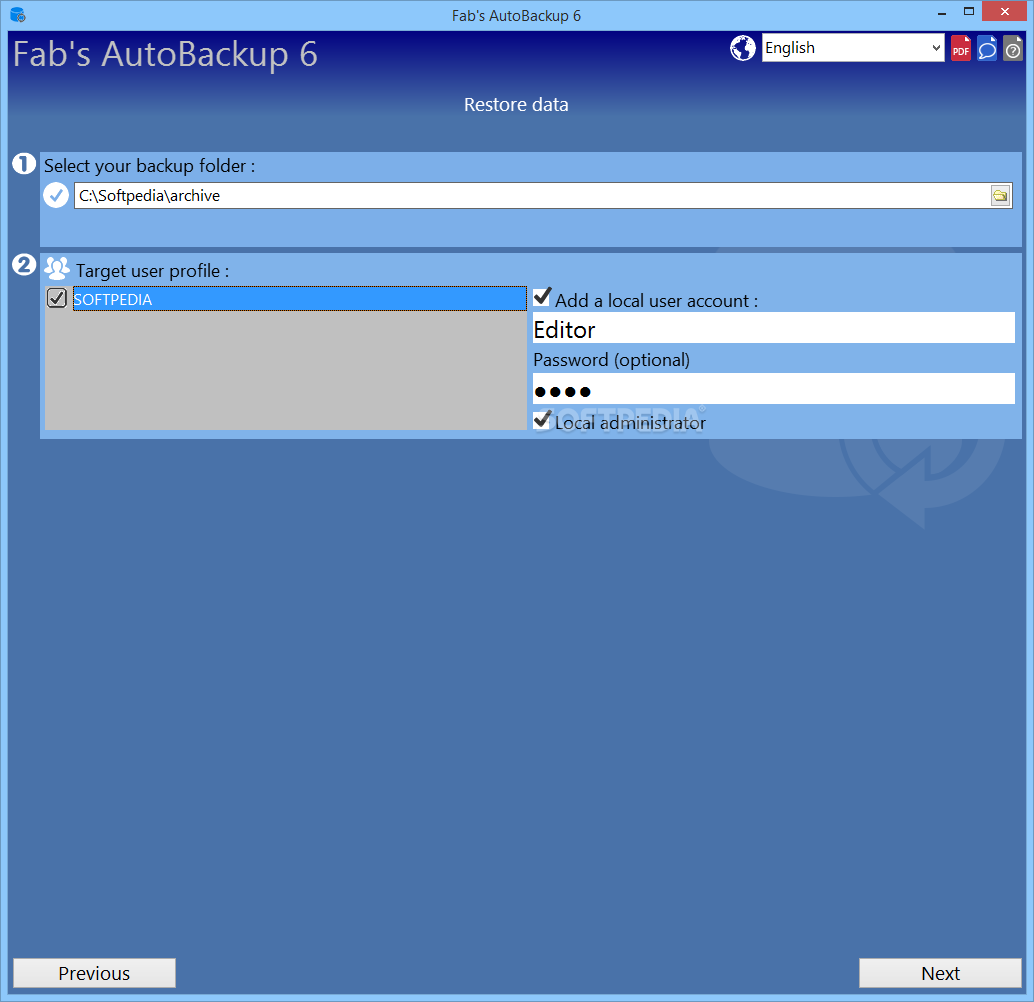Minimize the AutoBackup window

pyautogui.click(x=942, y=13)
